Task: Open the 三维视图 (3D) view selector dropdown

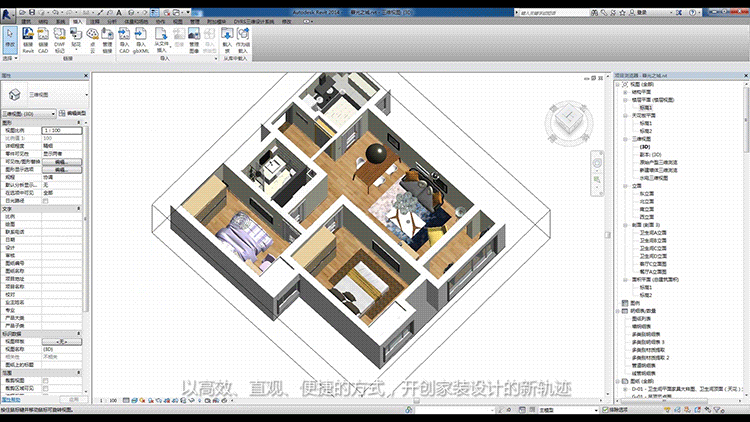Action: [x=52, y=114]
